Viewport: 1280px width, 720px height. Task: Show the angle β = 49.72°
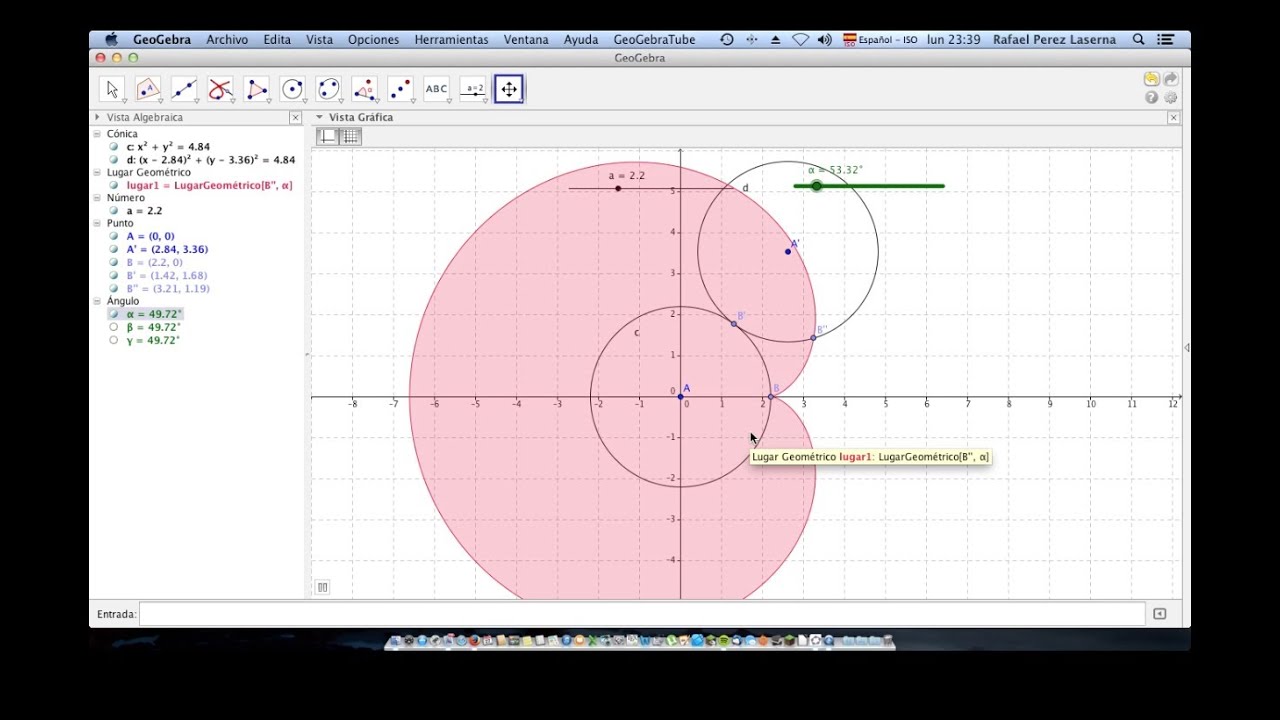pyautogui.click(x=114, y=327)
